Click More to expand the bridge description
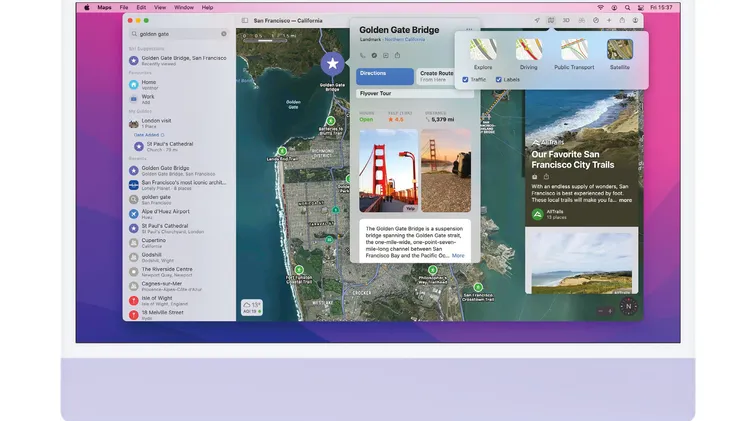Image resolution: width=750 pixels, height=421 pixels. coord(458,255)
